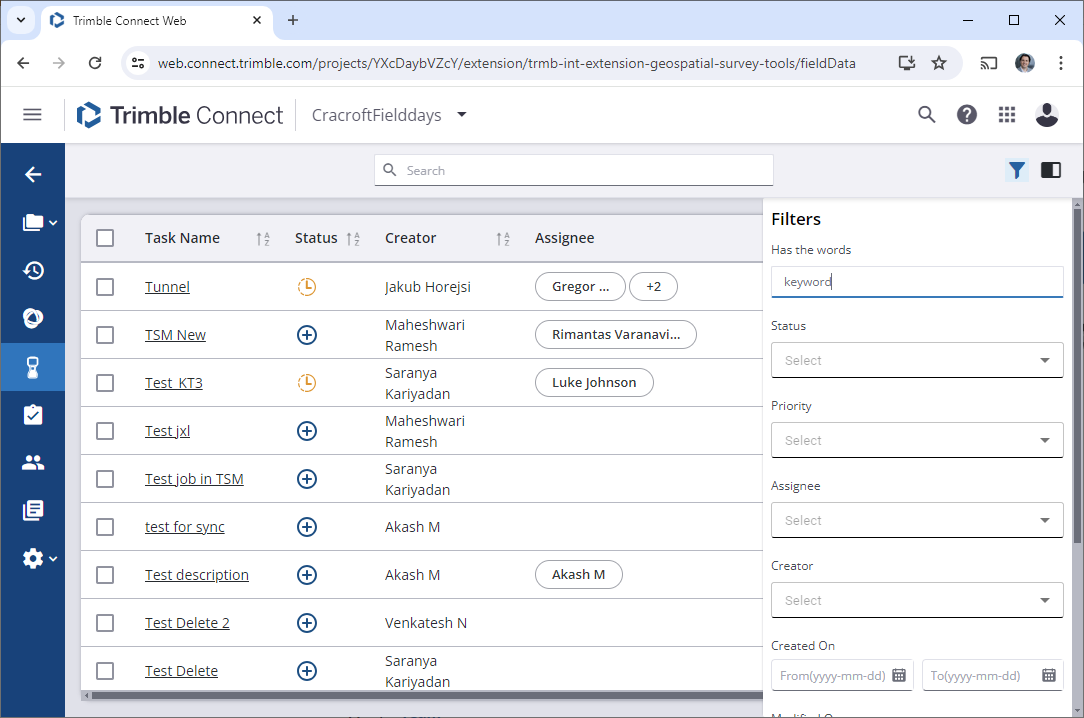Open the Assignee filter dropdown
1084x718 pixels.
(x=917, y=520)
